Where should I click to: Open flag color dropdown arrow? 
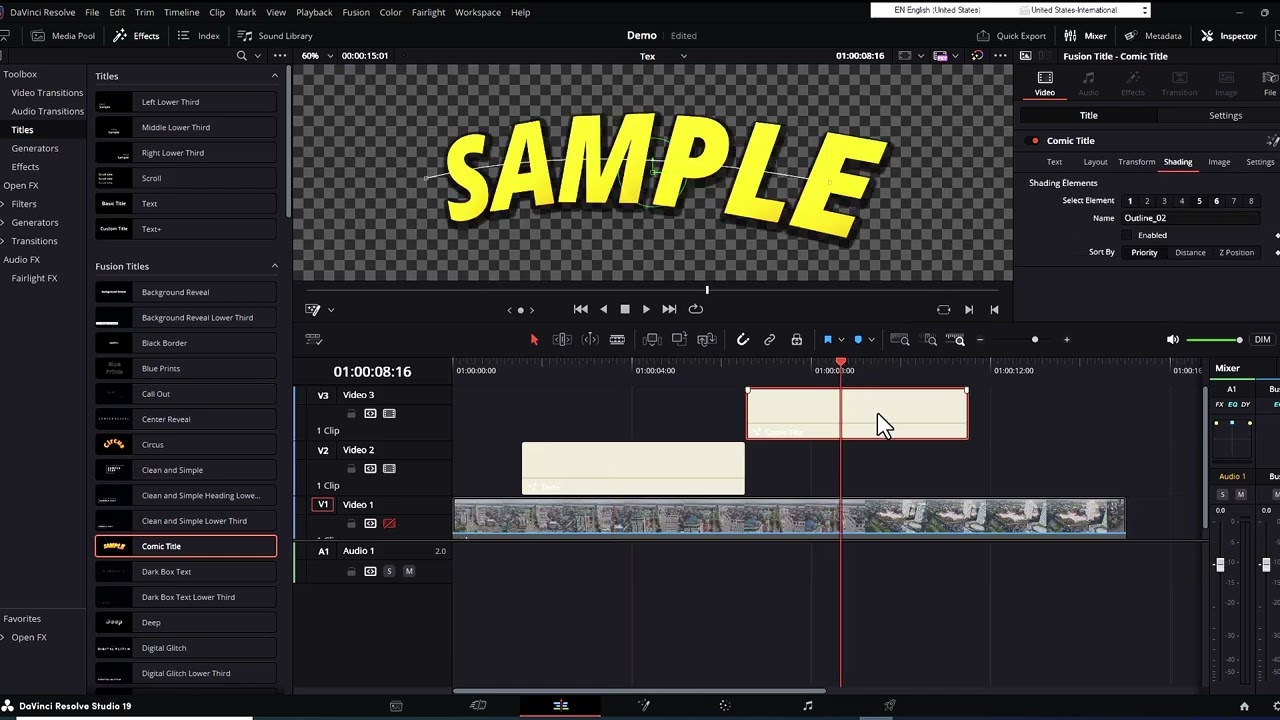tap(841, 340)
